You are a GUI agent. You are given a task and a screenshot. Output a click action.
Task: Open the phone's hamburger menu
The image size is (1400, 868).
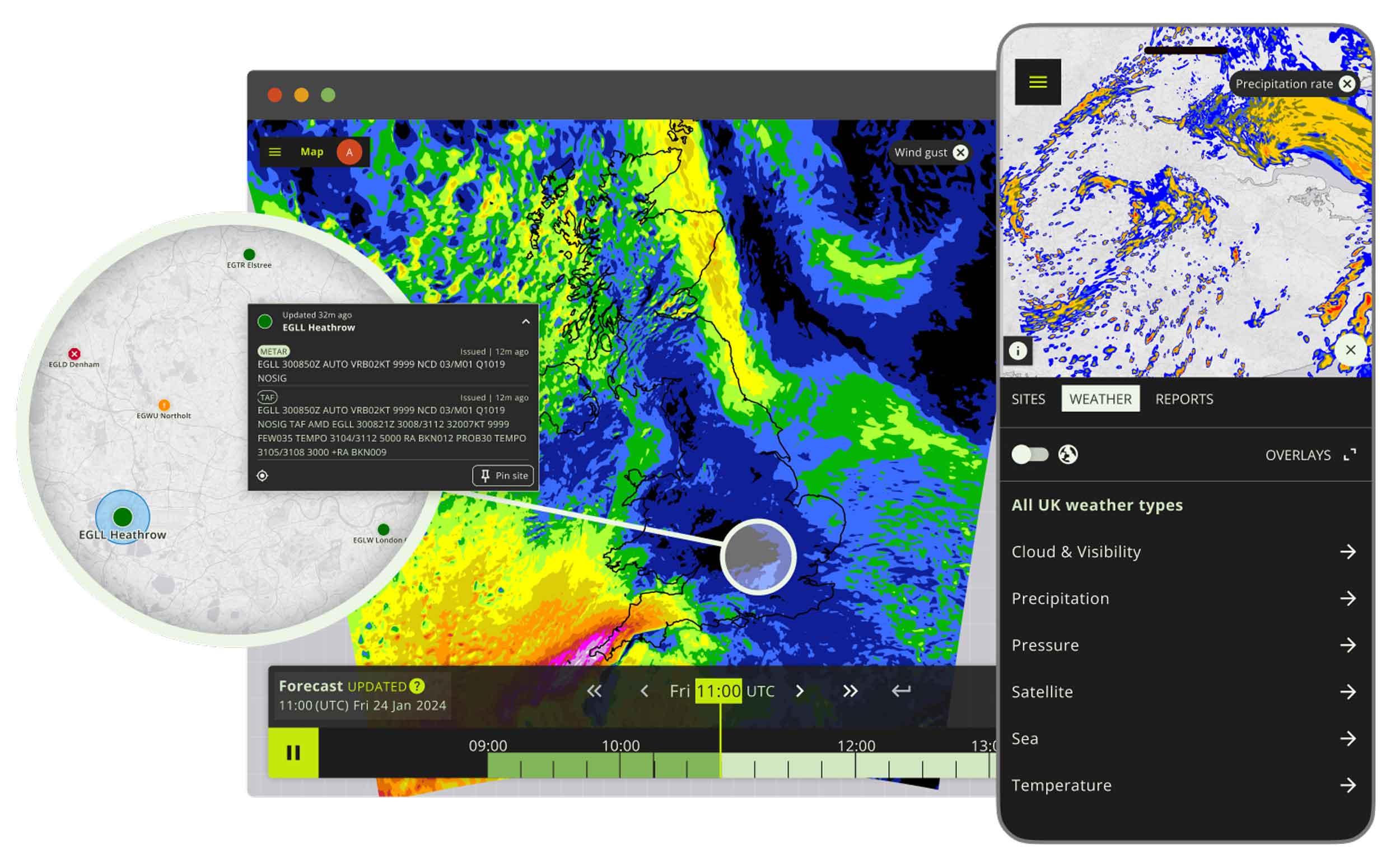click(1038, 82)
